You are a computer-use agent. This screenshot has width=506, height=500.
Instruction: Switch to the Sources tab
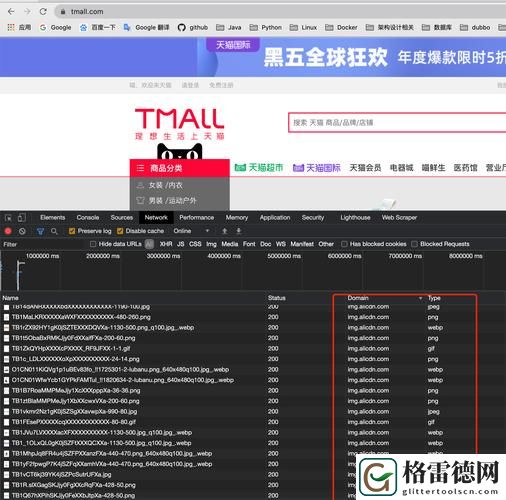pyautogui.click(x=122, y=218)
